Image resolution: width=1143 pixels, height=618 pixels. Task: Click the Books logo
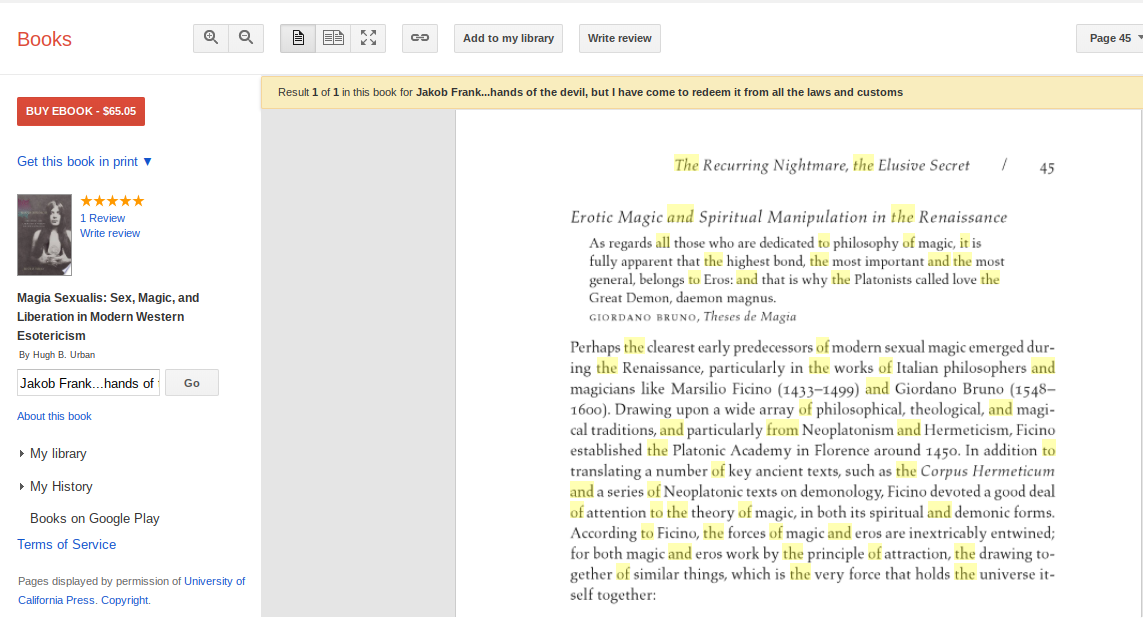tap(44, 39)
